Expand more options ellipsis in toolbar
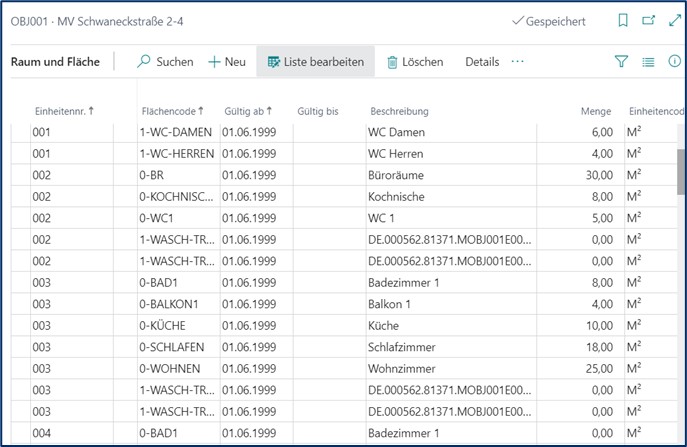This screenshot has width=687, height=447. [x=517, y=62]
